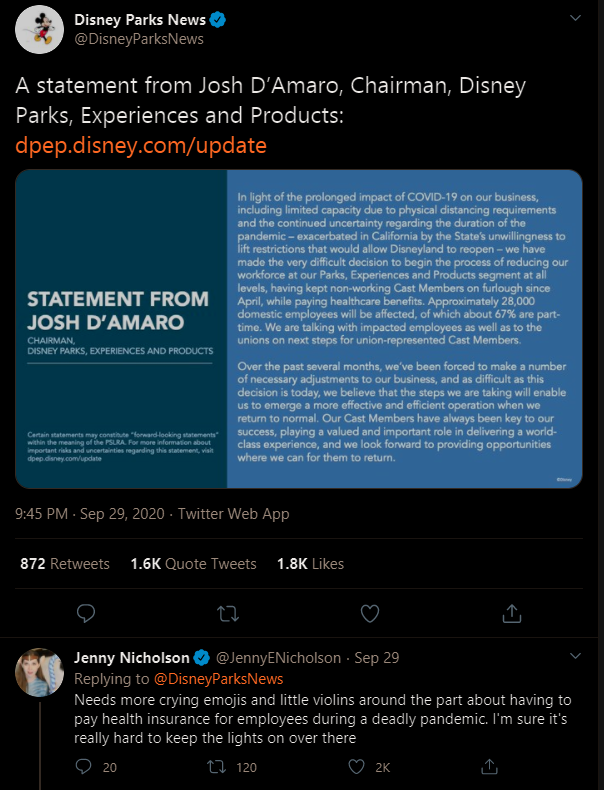Retweet the Disney Parks News statement
The height and width of the screenshot is (790, 604).
pyautogui.click(x=229, y=611)
